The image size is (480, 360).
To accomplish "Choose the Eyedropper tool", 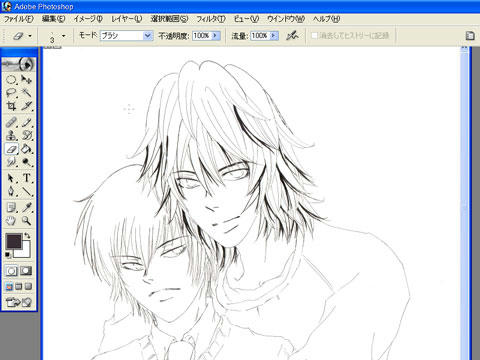I will click(x=26, y=207).
